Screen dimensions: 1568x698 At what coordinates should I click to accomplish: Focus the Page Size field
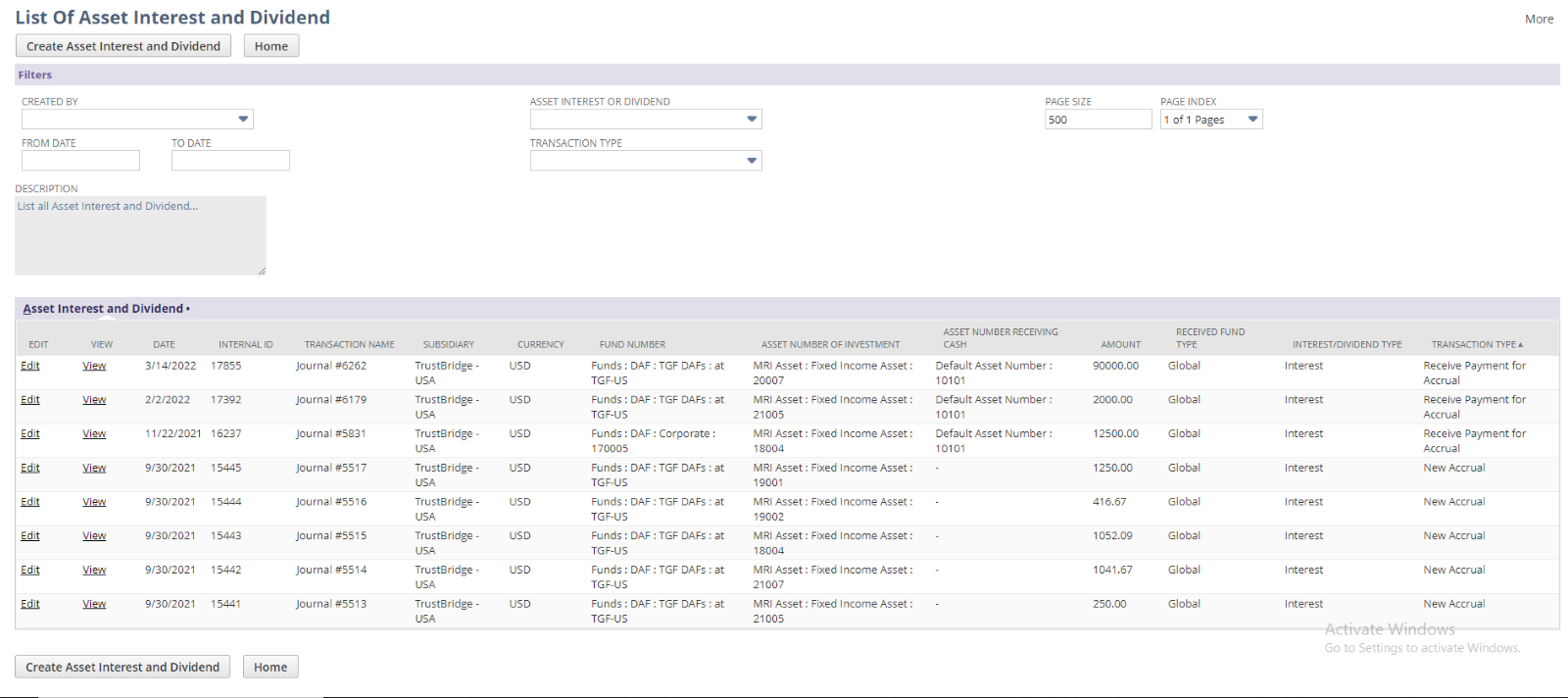coord(1098,120)
